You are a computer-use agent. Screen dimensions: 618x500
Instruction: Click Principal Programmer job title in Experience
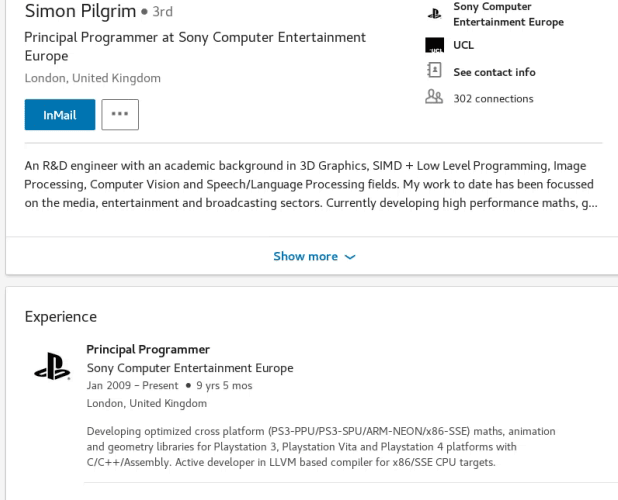[148, 349]
